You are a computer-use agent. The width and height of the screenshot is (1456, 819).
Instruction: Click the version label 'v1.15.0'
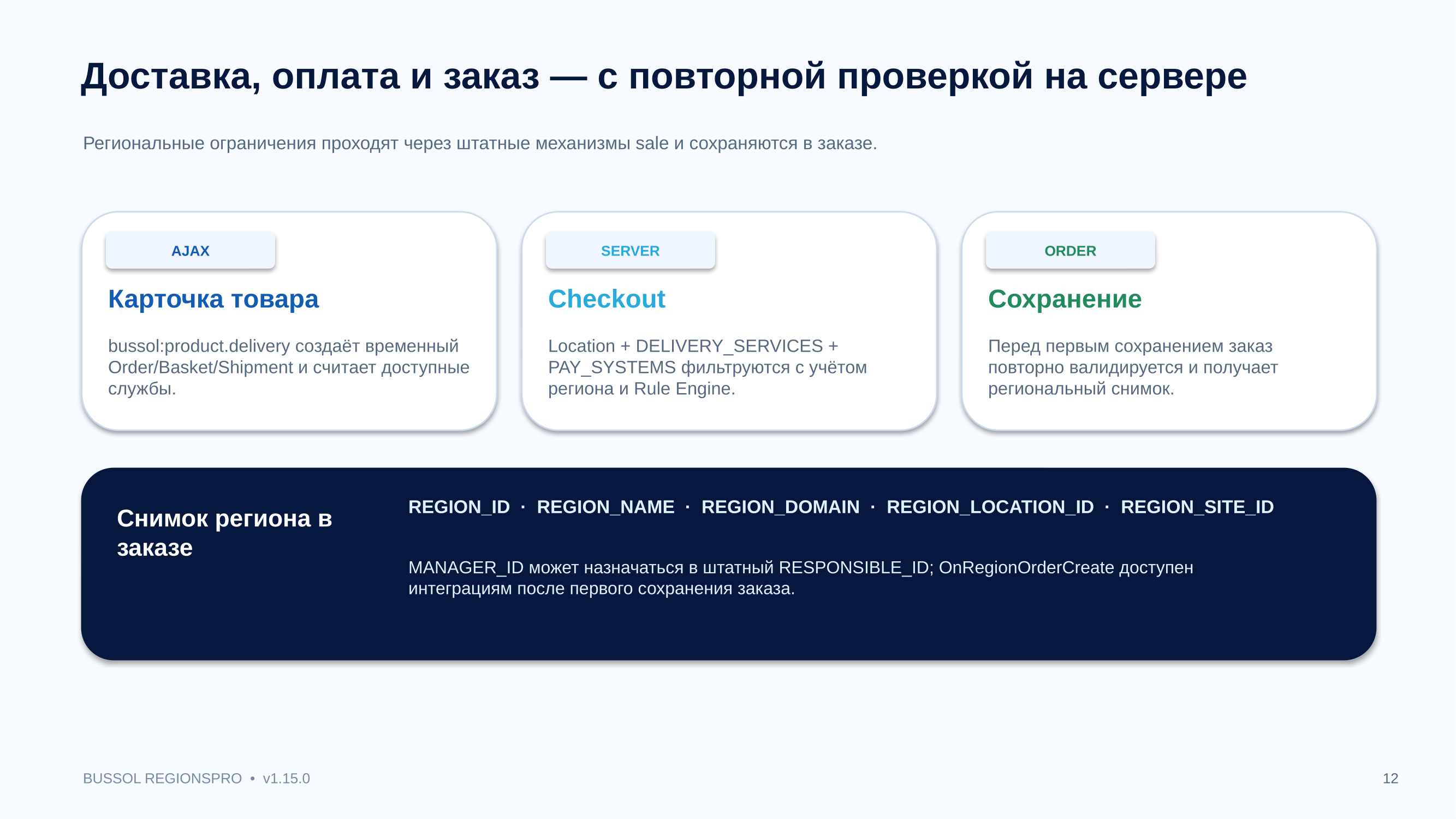tap(286, 778)
